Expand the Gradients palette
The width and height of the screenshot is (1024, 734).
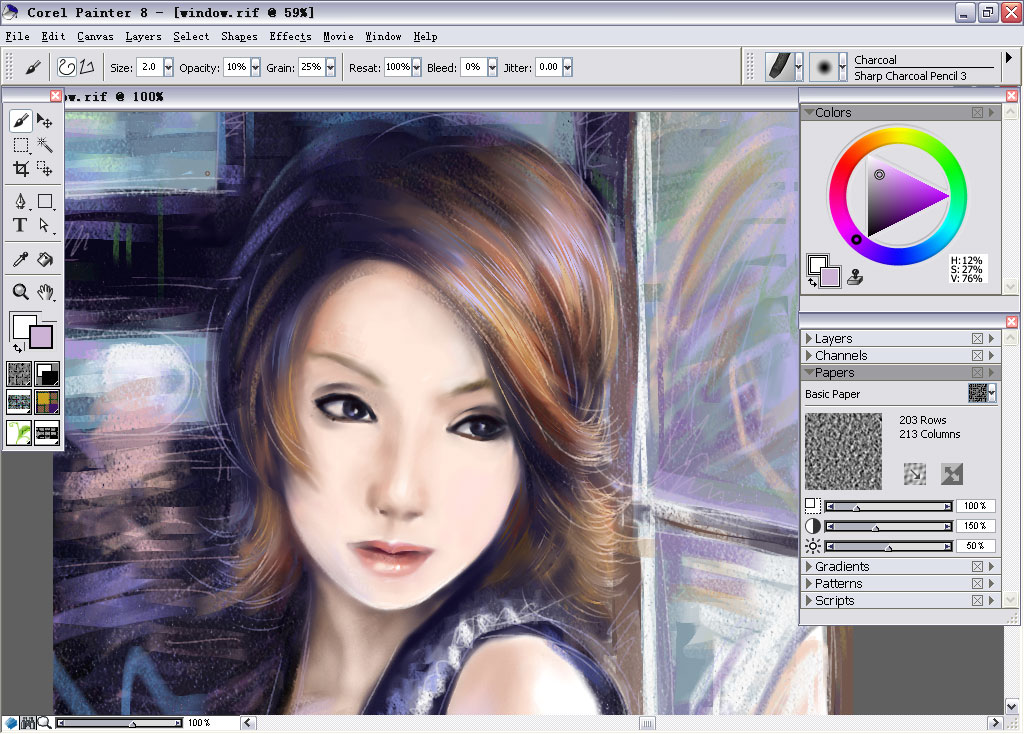point(809,566)
